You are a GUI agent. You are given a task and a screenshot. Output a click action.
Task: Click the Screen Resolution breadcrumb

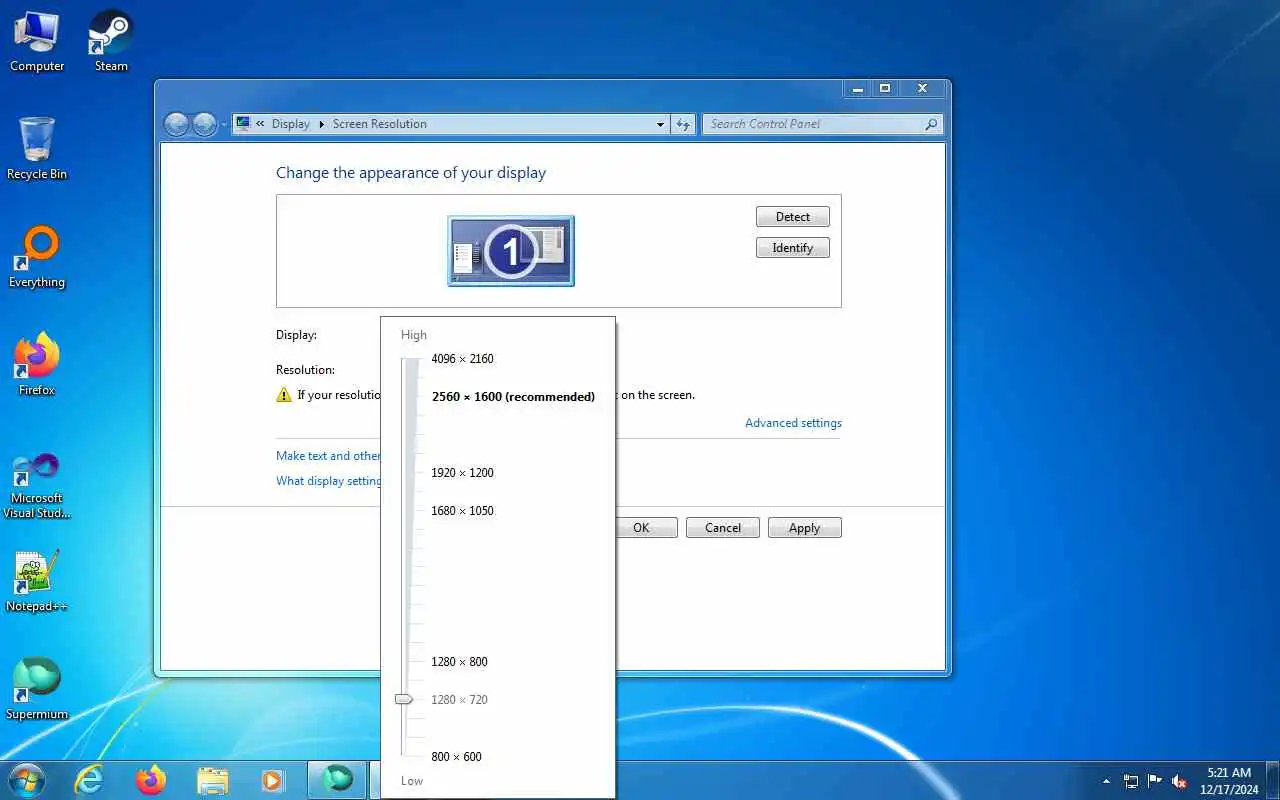[379, 124]
